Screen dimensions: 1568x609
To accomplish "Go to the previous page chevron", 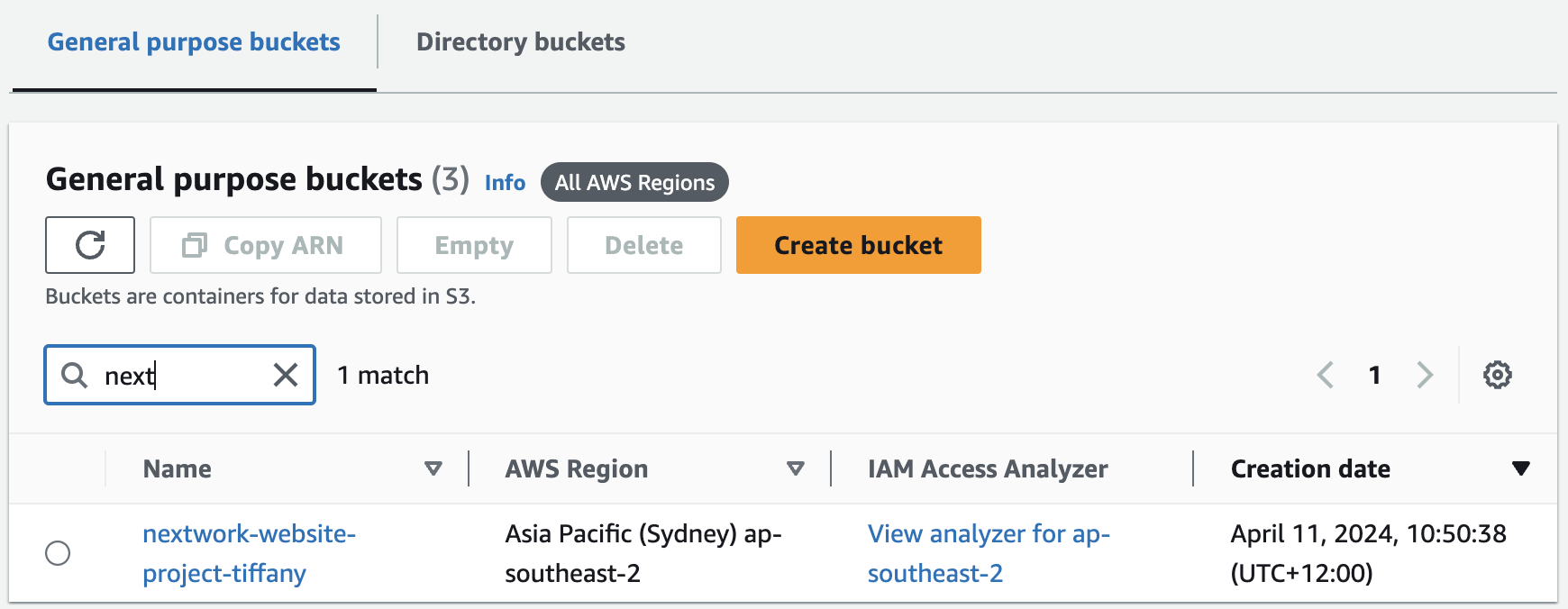I will [x=1325, y=375].
